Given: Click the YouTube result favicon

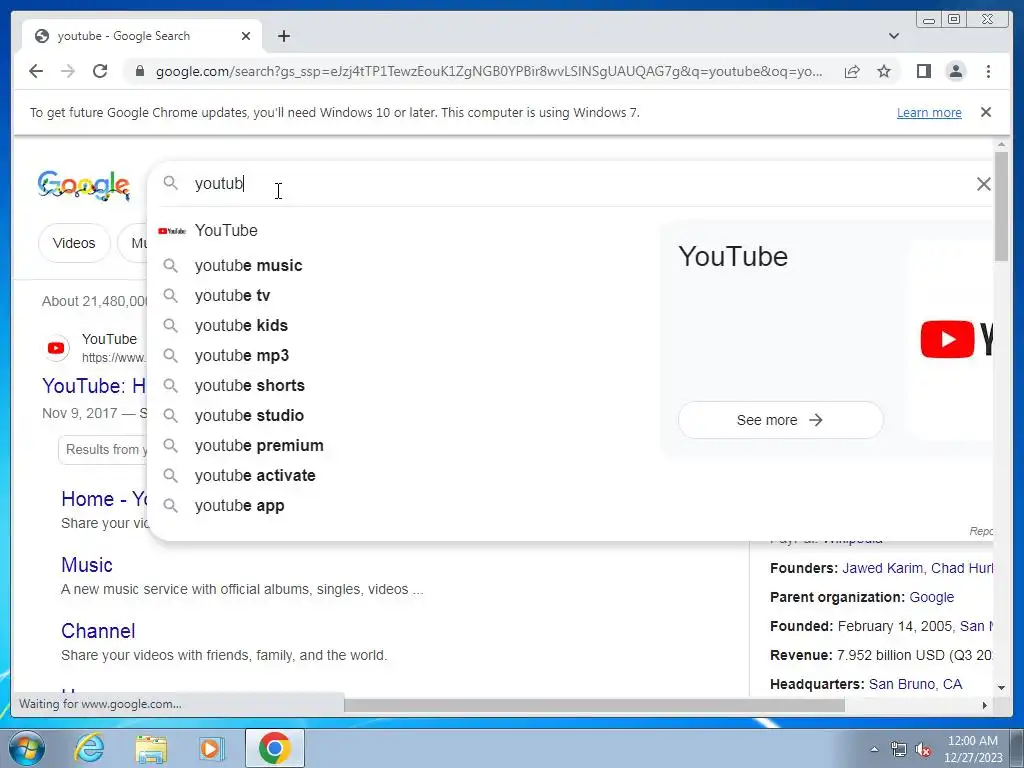Looking at the screenshot, I should pyautogui.click(x=56, y=348).
